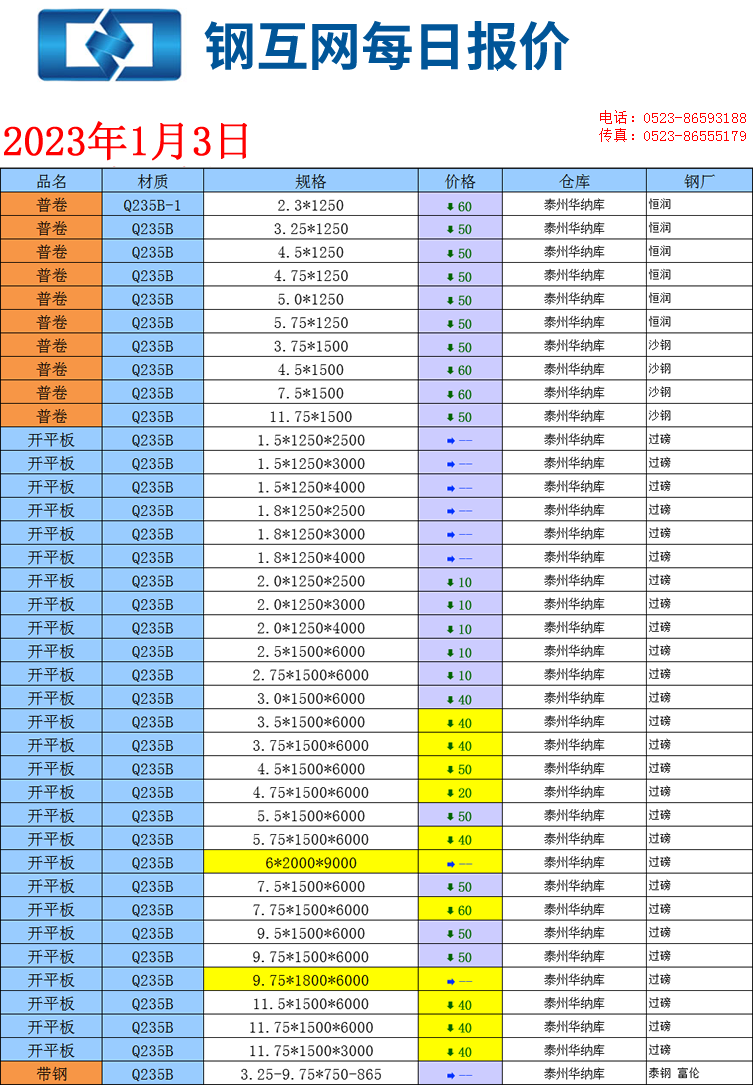The height and width of the screenshot is (1085, 753).
Task: Select the spec cell 5.5*1500*6000
Action: pos(311,816)
